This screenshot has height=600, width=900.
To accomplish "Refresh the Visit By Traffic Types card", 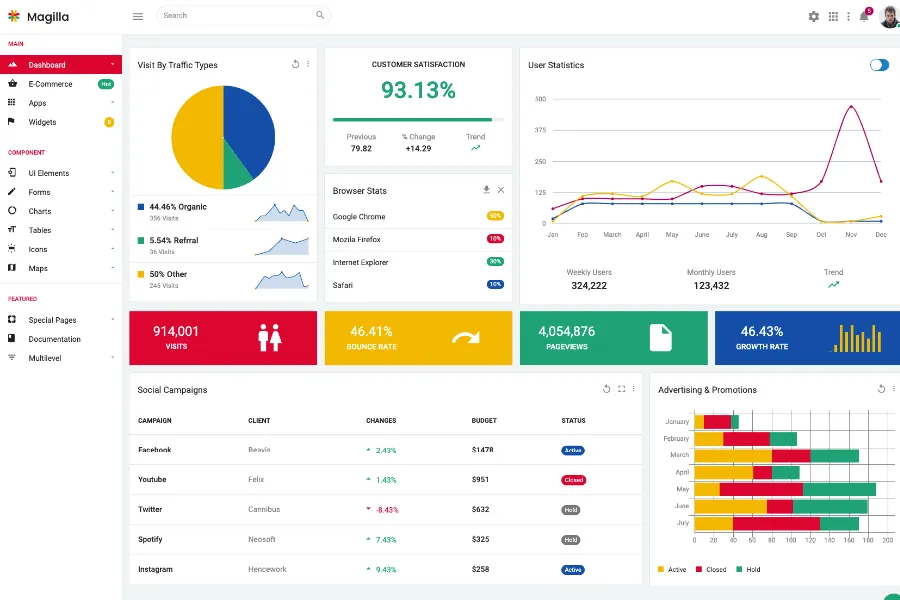I will click(x=295, y=64).
